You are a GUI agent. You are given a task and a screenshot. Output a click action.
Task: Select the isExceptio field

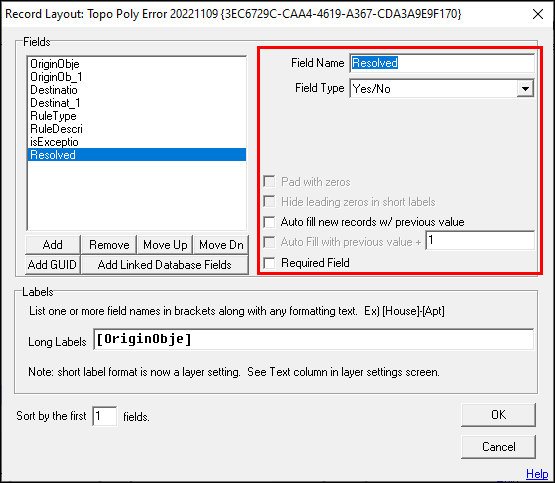137,142
